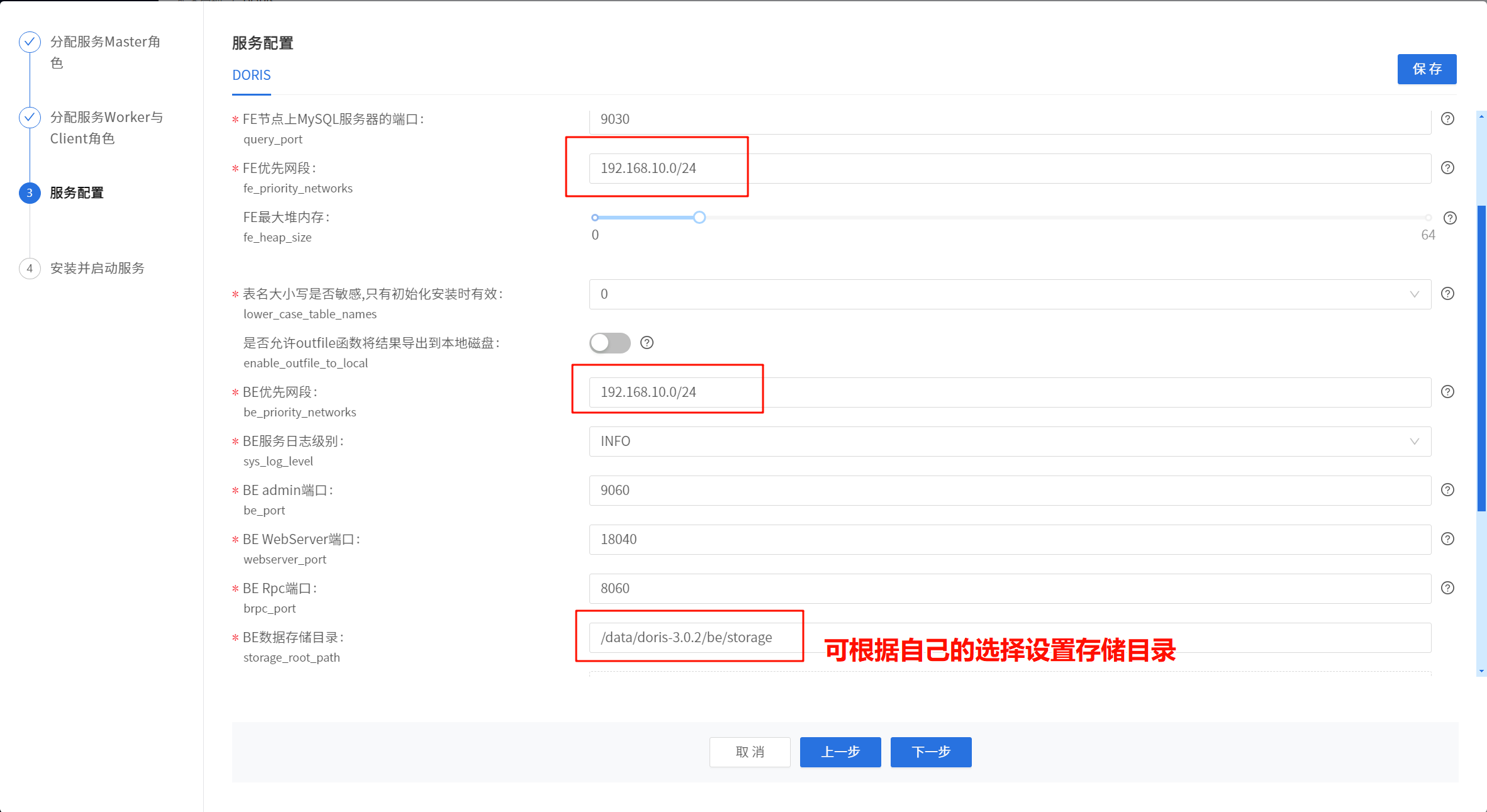Click help icon for BE admin port
Image resolution: width=1487 pixels, height=812 pixels.
(x=1447, y=490)
